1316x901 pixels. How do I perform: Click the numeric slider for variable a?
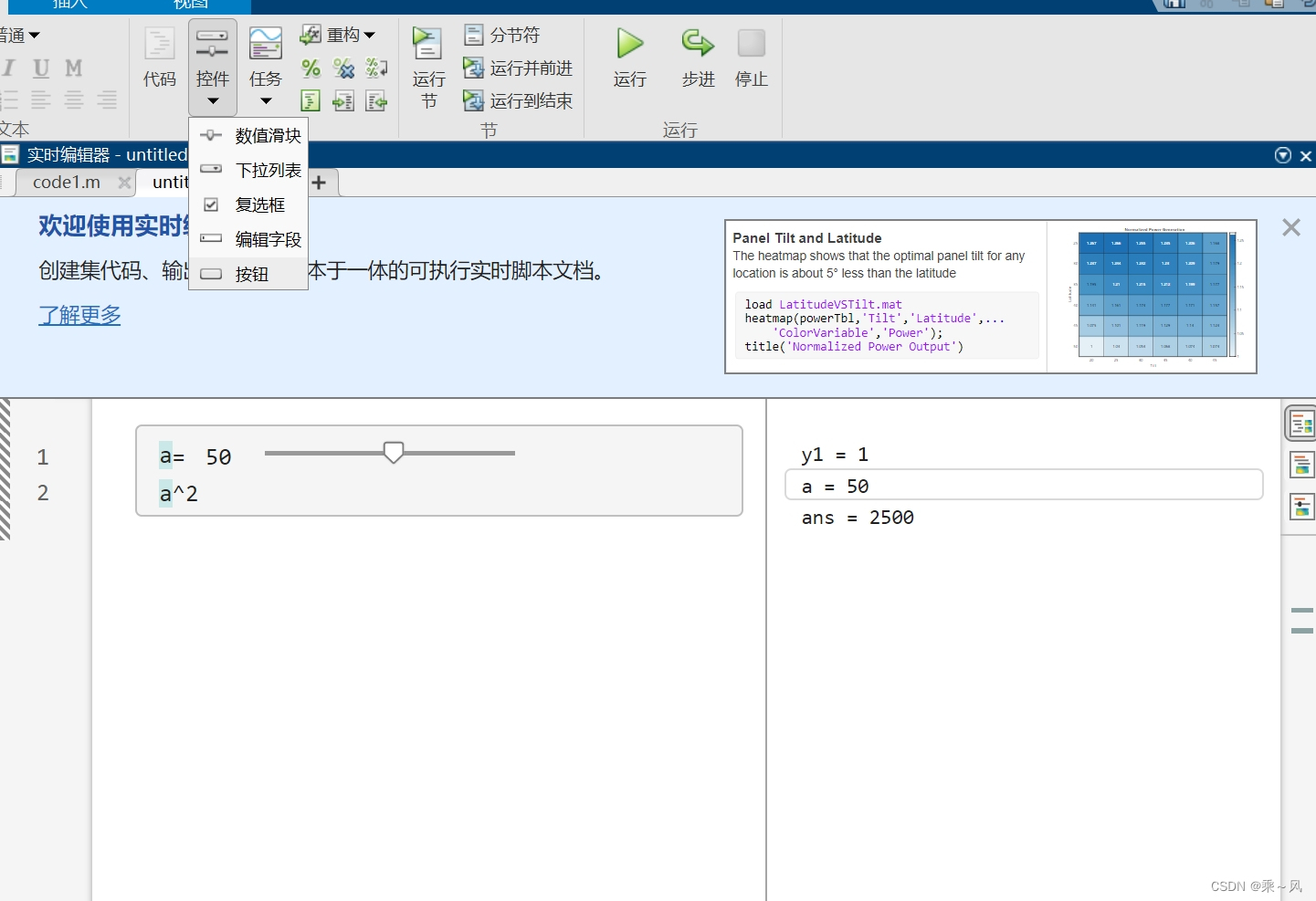pyautogui.click(x=393, y=452)
